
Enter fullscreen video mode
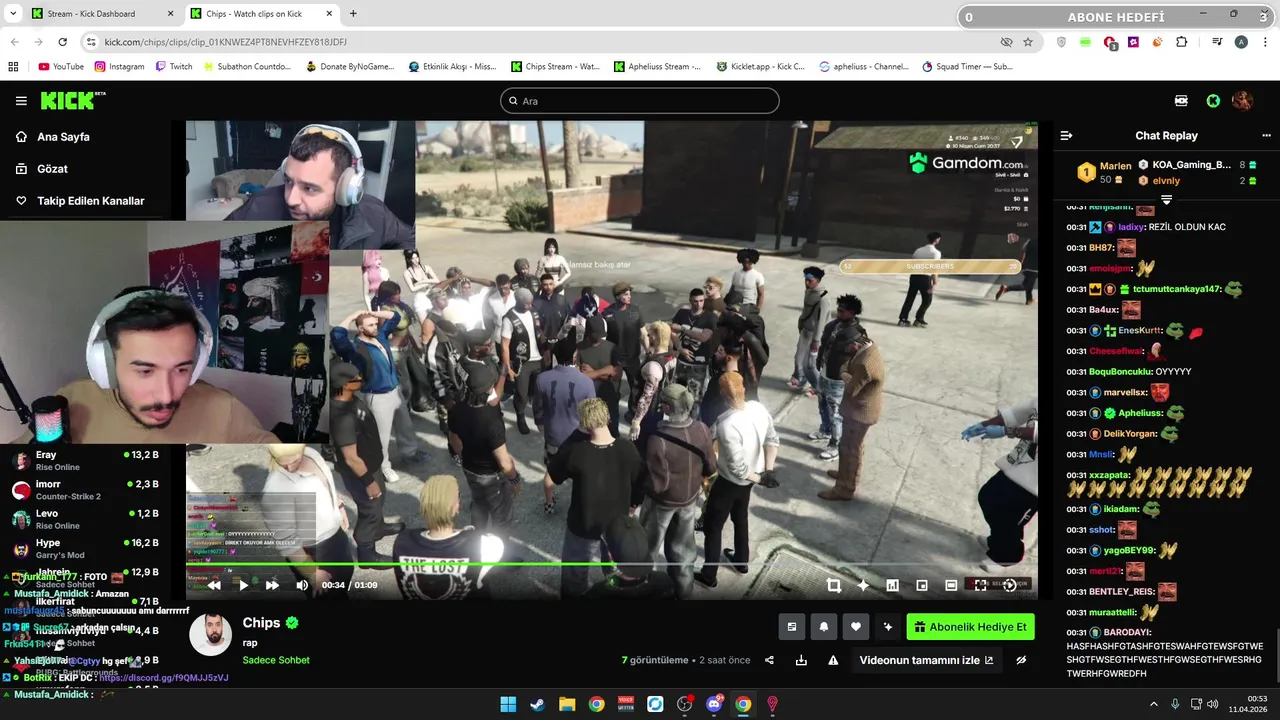coord(980,585)
